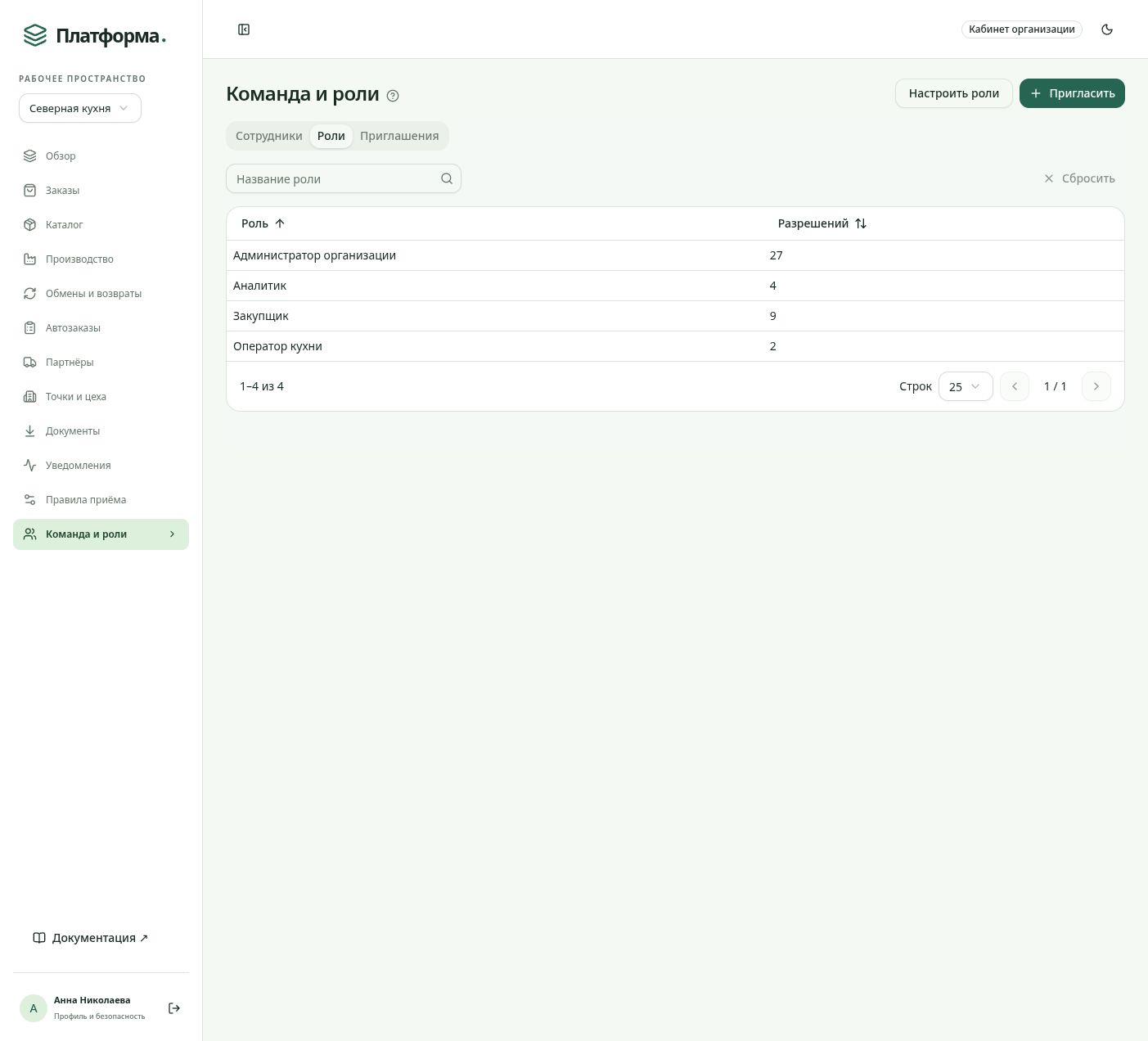
Task: Expand the Команда и роли sidebar chevron
Action: pos(172,534)
